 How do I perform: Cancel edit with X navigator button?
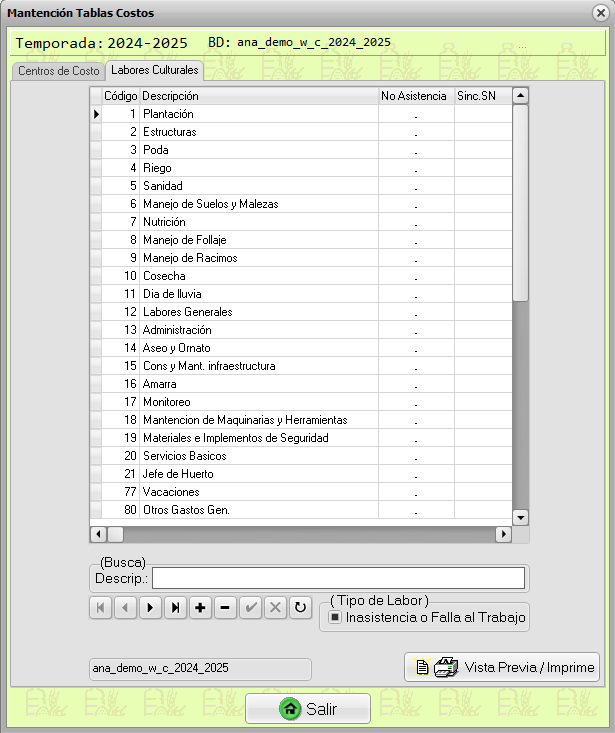pos(275,608)
